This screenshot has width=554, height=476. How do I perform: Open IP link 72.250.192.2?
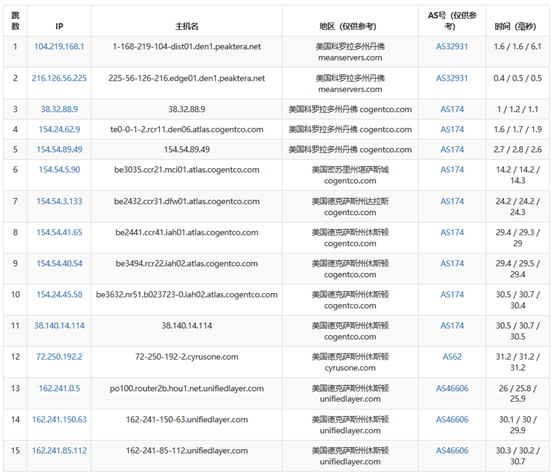coord(59,357)
